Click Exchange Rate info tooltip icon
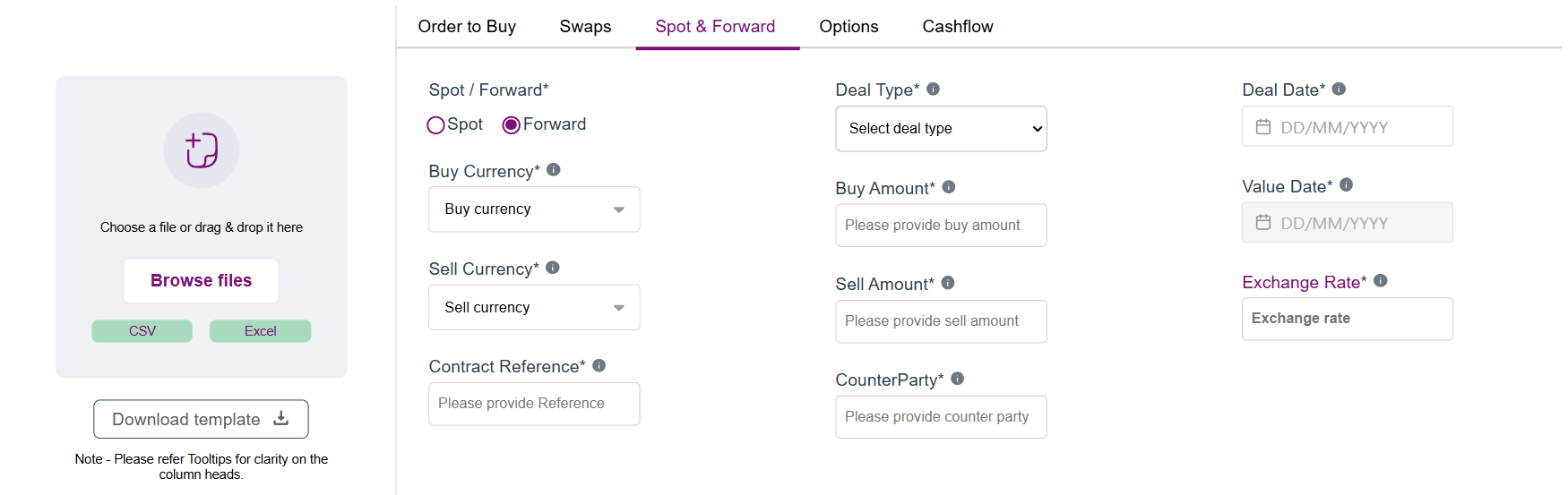 [1381, 281]
